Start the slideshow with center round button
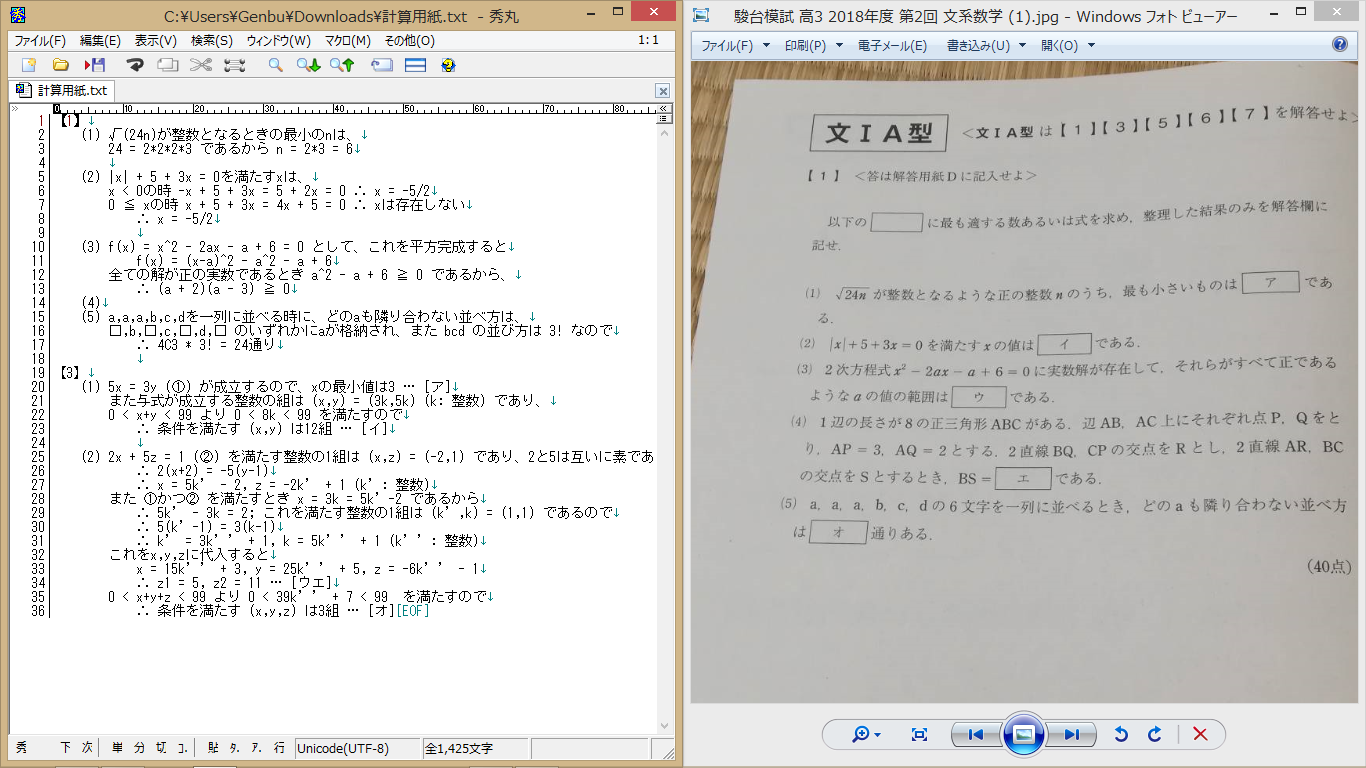The height and width of the screenshot is (768, 1366). 1023,735
